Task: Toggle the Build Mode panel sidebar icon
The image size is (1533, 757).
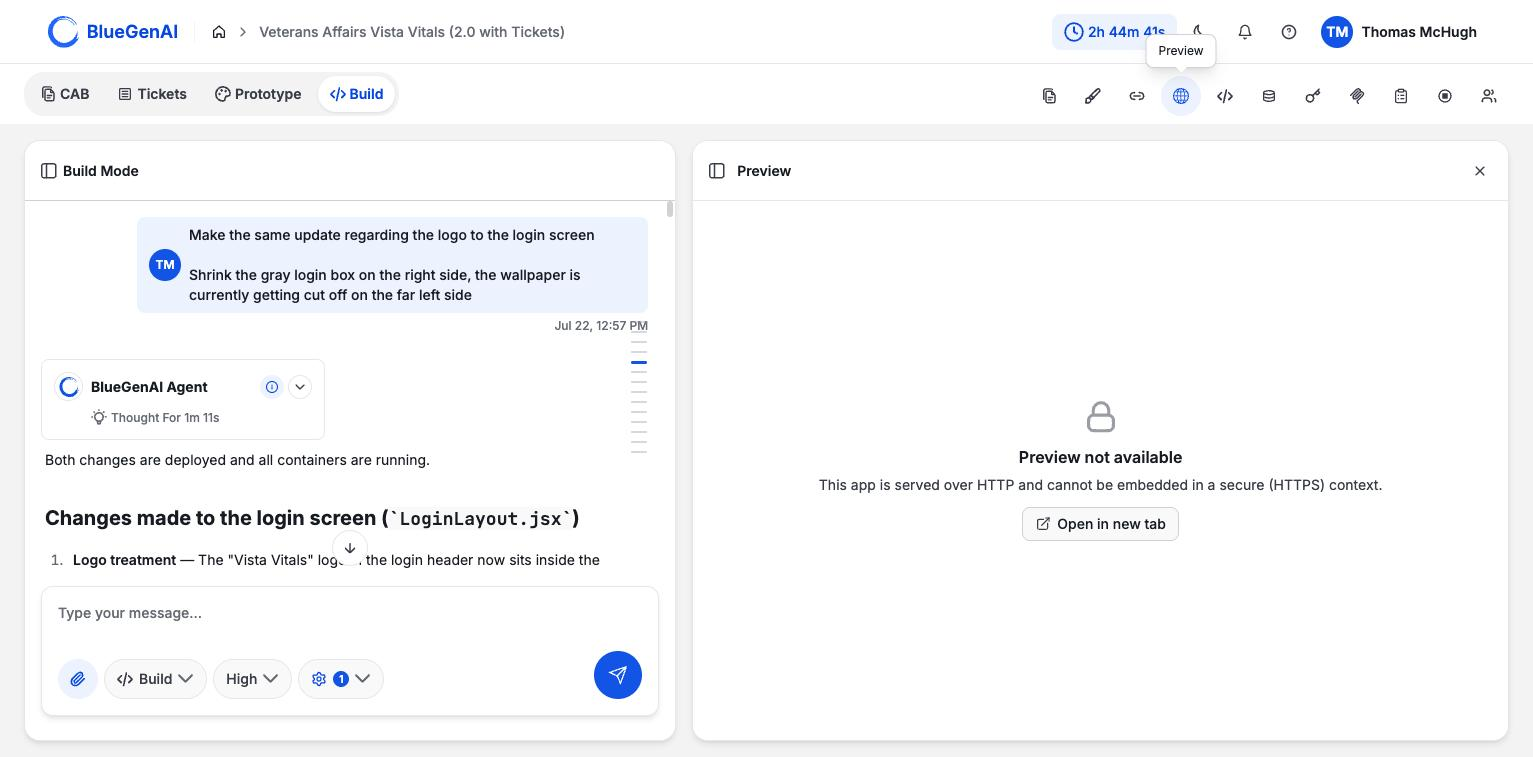Action: pos(48,171)
